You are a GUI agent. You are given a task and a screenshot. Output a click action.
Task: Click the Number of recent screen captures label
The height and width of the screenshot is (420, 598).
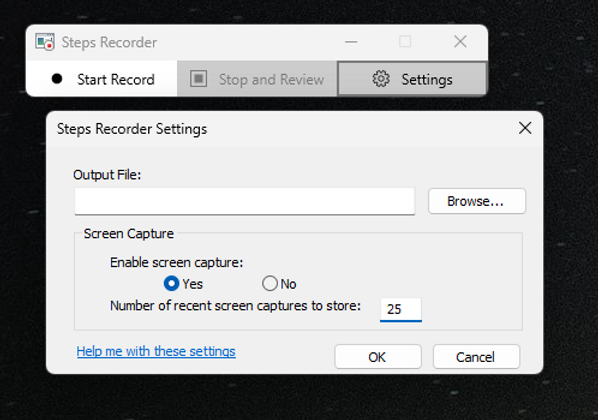[x=235, y=306]
